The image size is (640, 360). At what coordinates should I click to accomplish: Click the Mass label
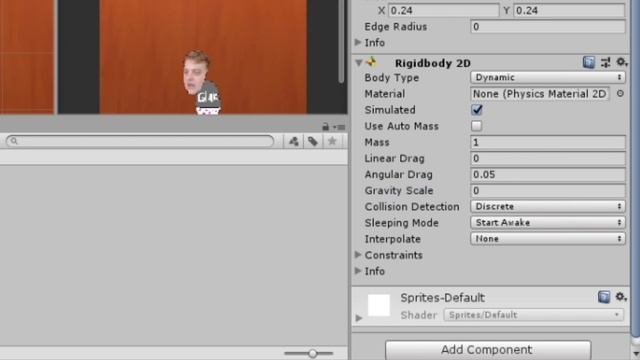pos(377,142)
